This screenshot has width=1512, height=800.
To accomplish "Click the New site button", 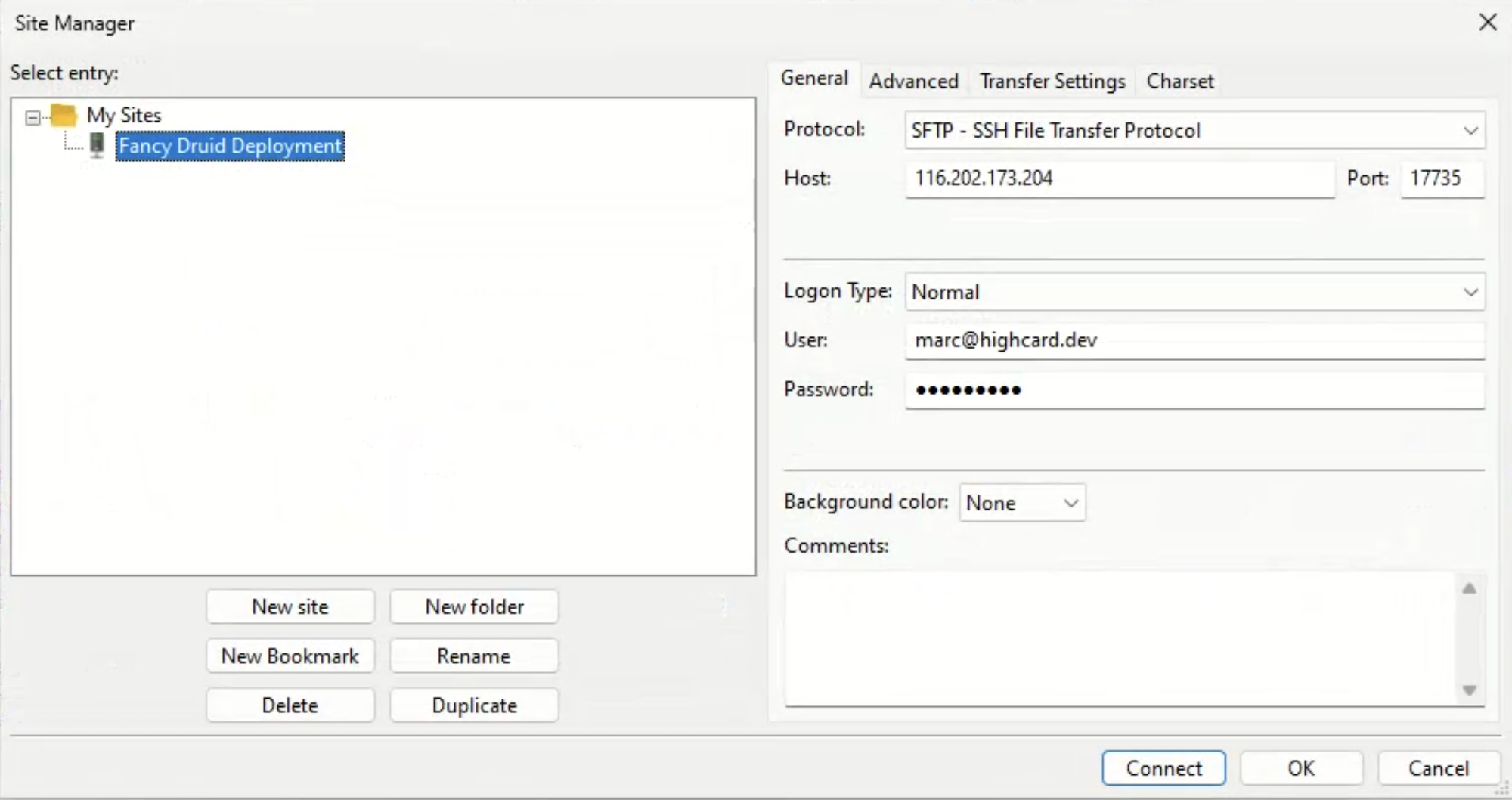I will [290, 606].
